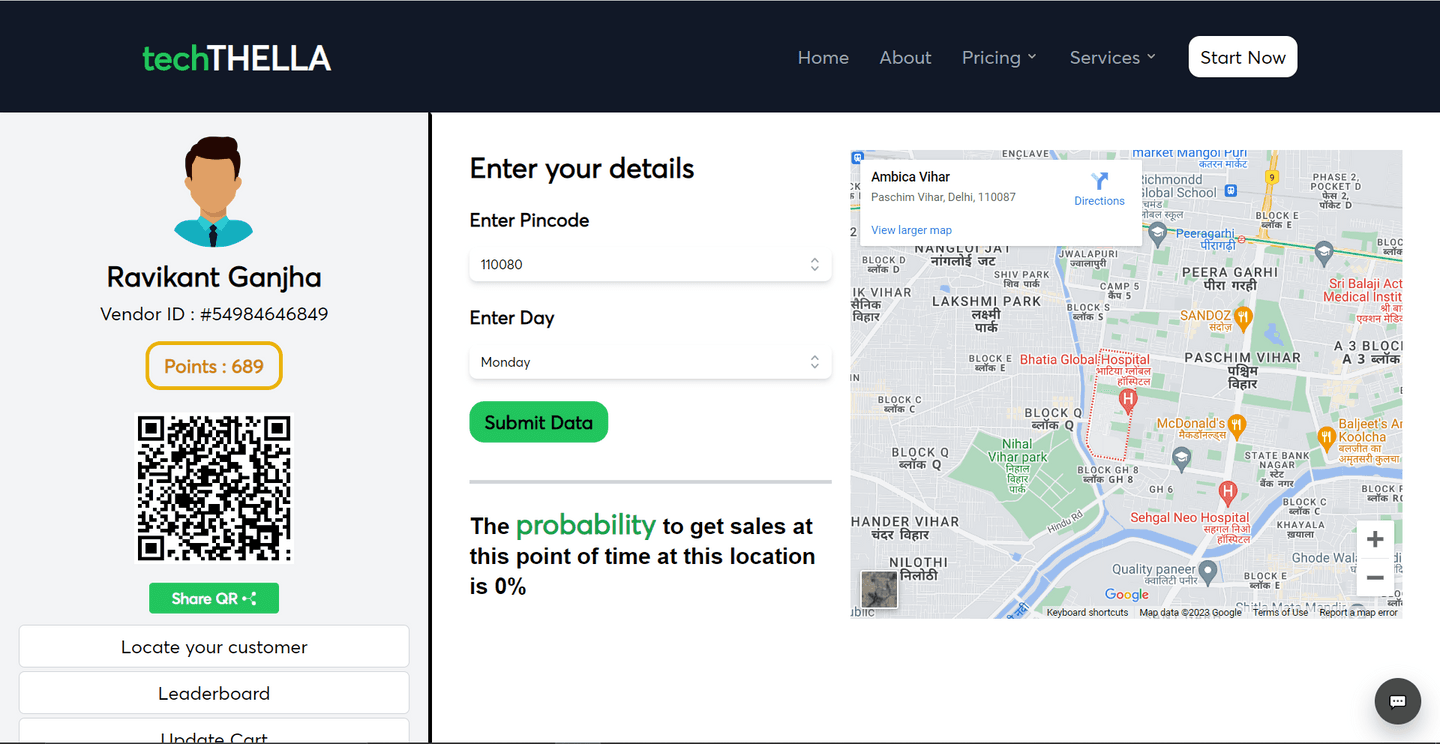Click Bhatia Global Hospital map marker

1128,401
